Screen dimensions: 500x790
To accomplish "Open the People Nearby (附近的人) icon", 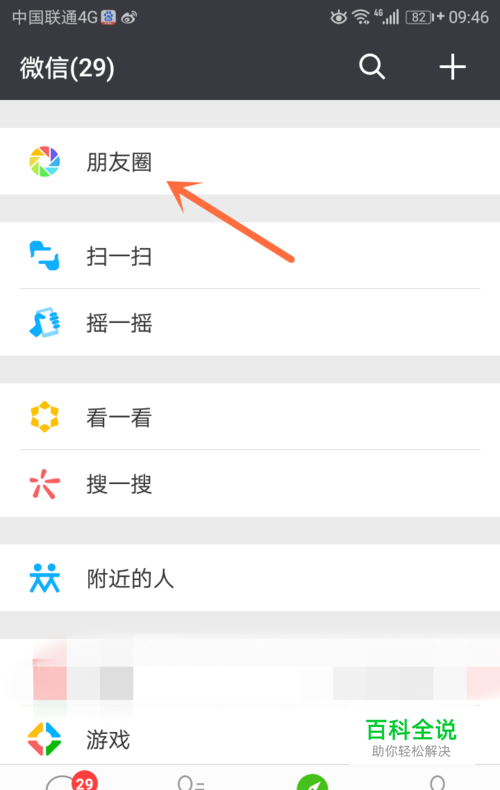I will (x=44, y=578).
